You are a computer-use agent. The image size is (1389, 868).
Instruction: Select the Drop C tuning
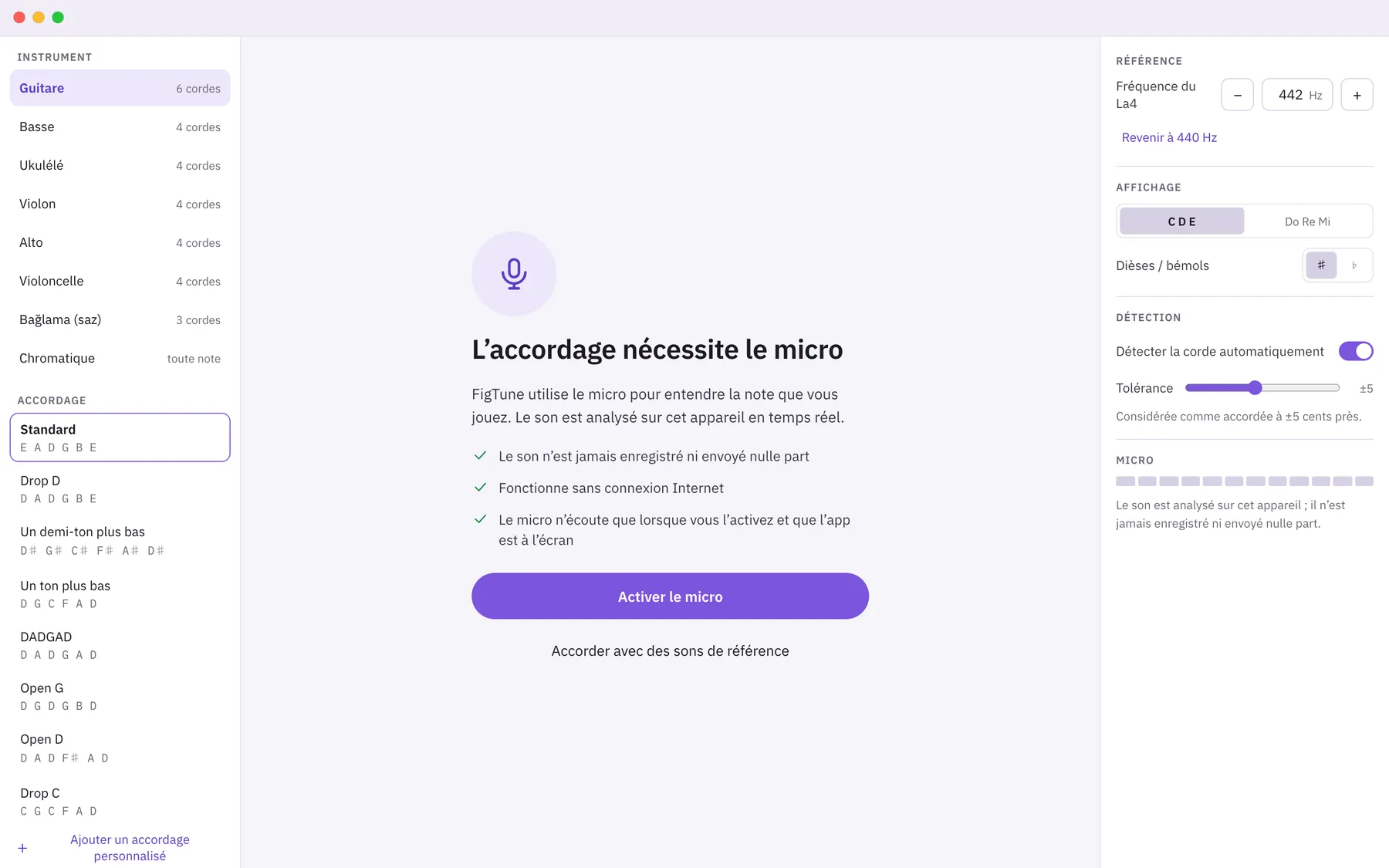[120, 801]
